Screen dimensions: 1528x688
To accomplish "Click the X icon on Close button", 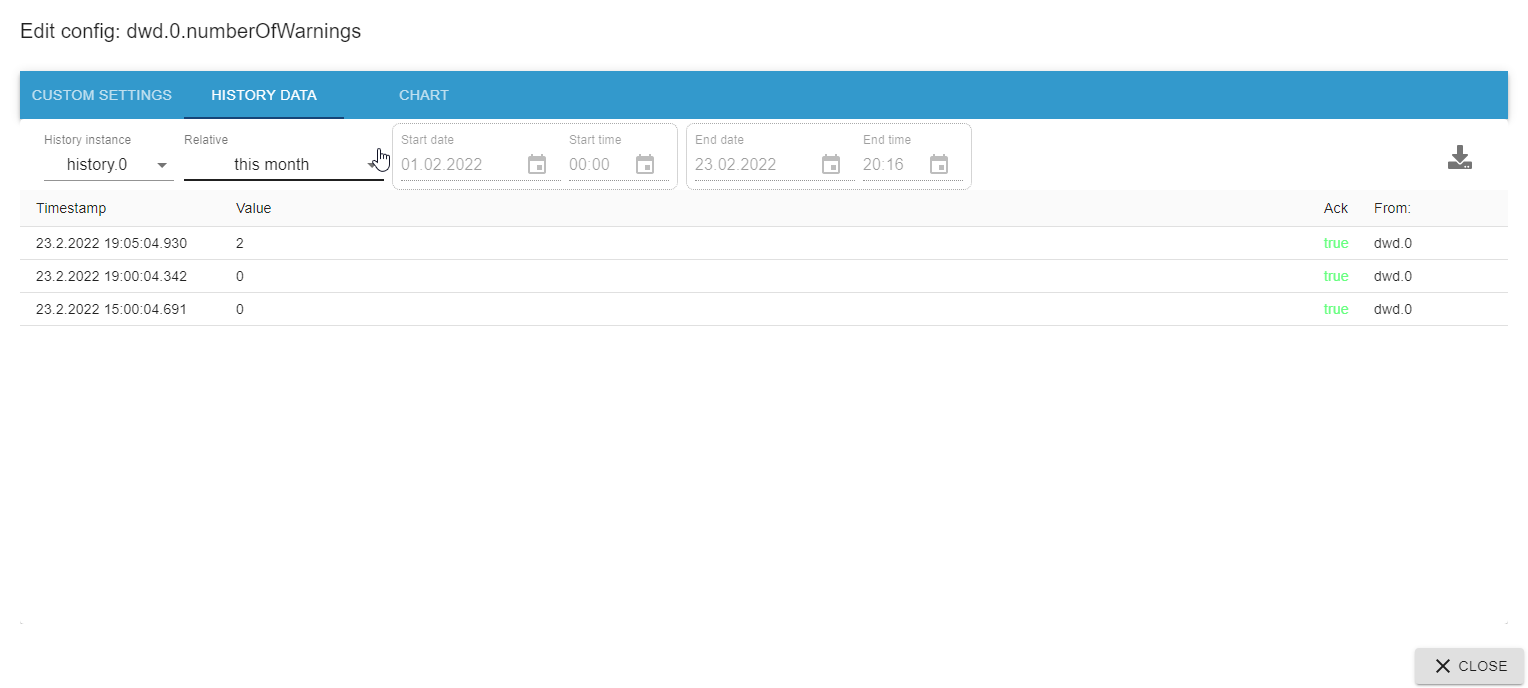I will [x=1442, y=666].
